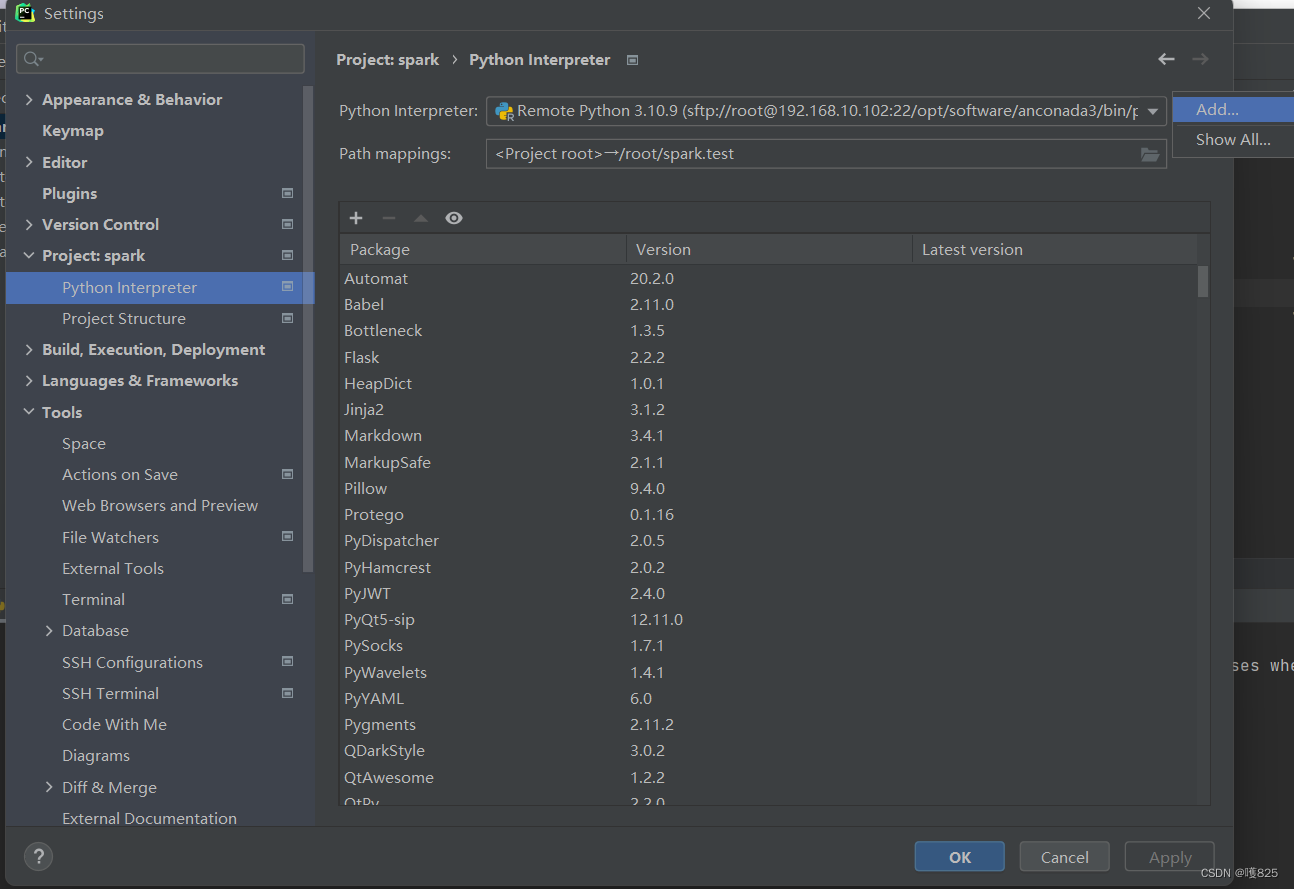Choose Add... from interpreter popup menu

pyautogui.click(x=1233, y=109)
